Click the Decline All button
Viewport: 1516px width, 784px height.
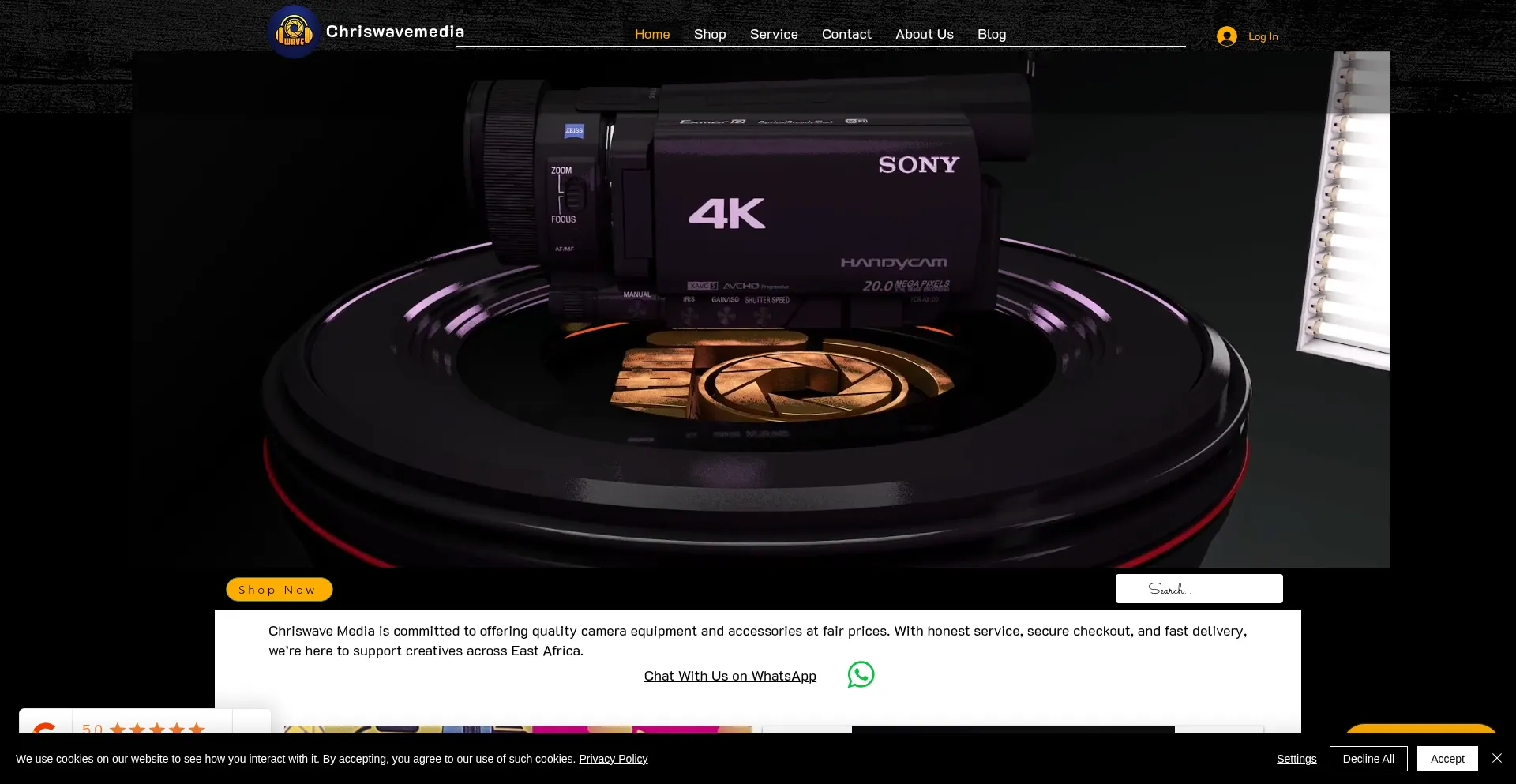coord(1368,758)
